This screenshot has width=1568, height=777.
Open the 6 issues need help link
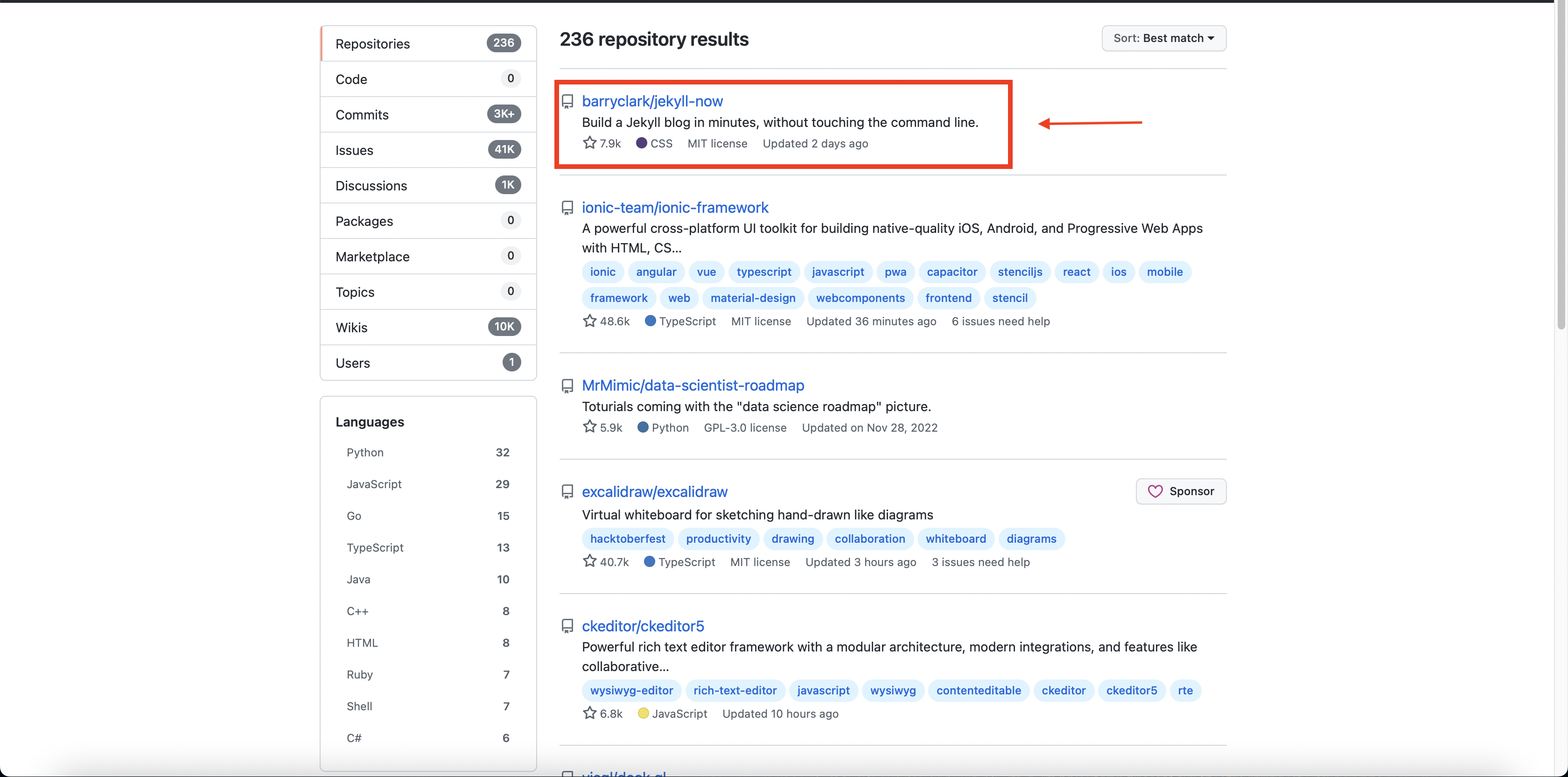tap(1000, 321)
